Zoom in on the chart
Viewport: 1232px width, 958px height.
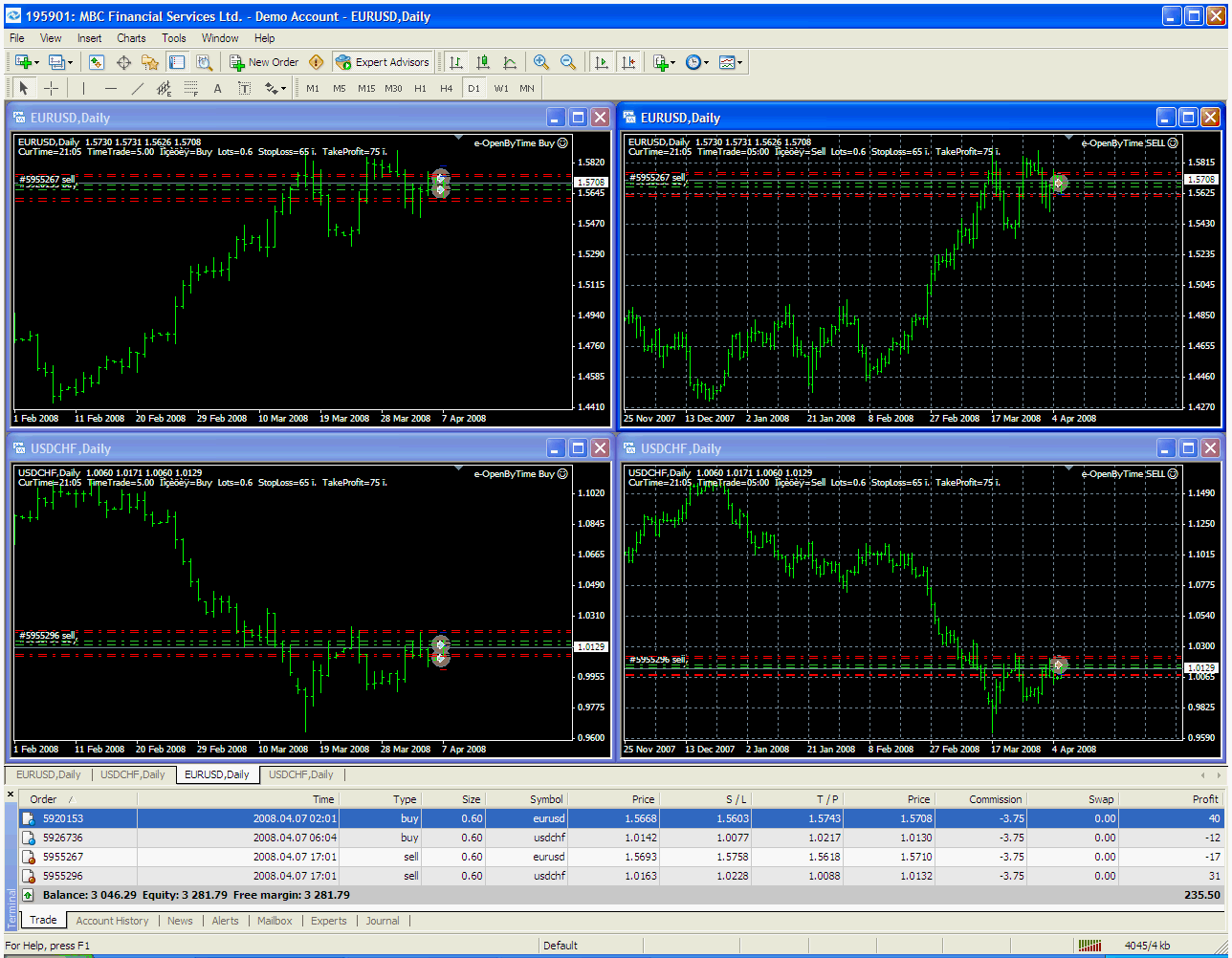(541, 62)
